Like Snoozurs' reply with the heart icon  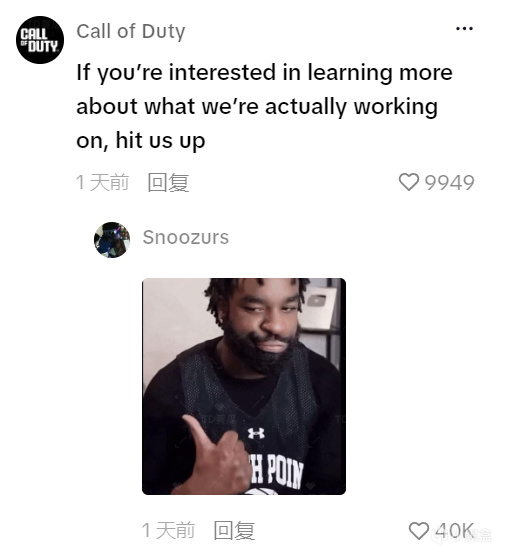coord(419,531)
